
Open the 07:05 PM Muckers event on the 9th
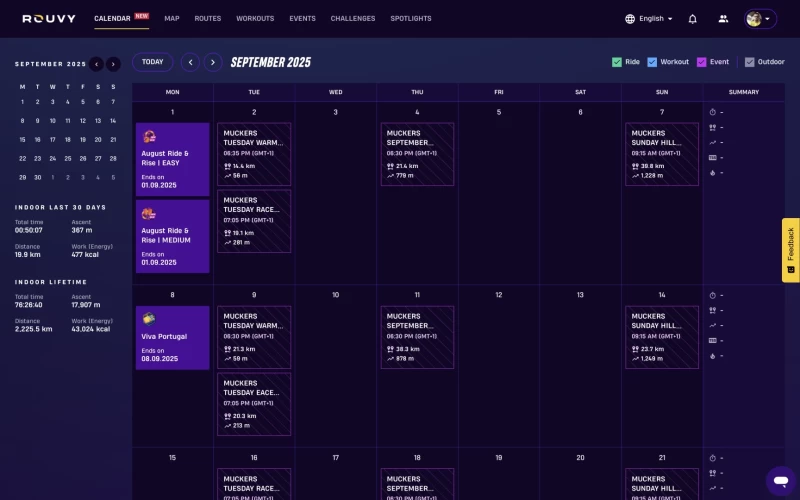254,404
